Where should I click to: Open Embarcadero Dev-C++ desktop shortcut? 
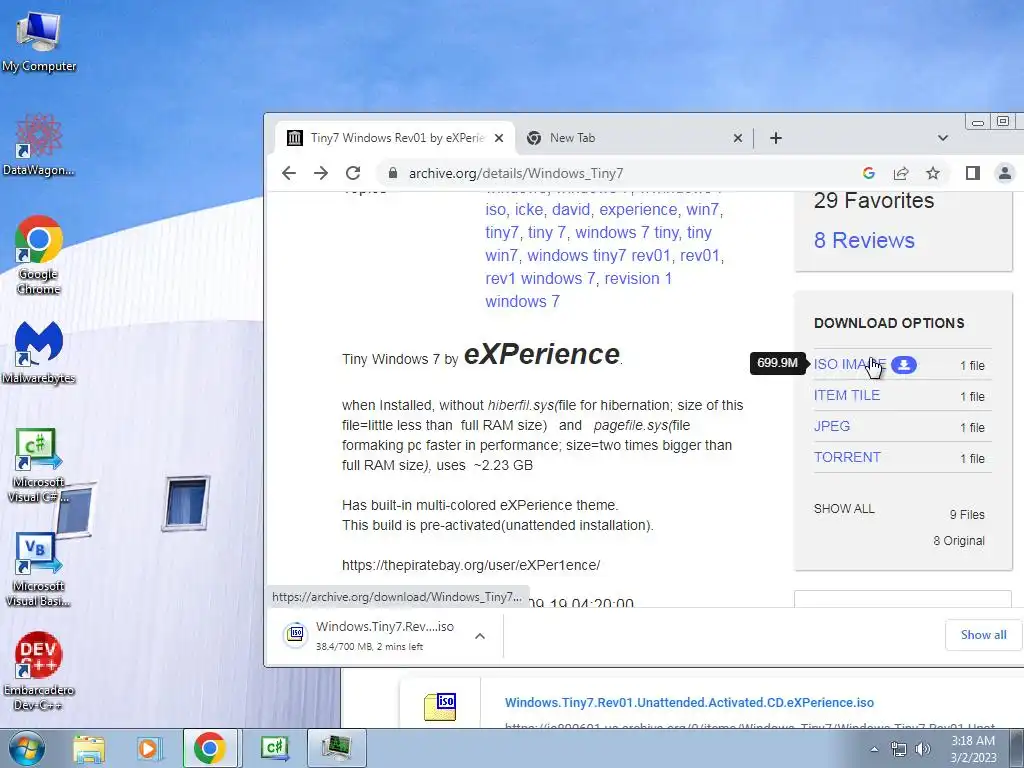click(x=39, y=671)
